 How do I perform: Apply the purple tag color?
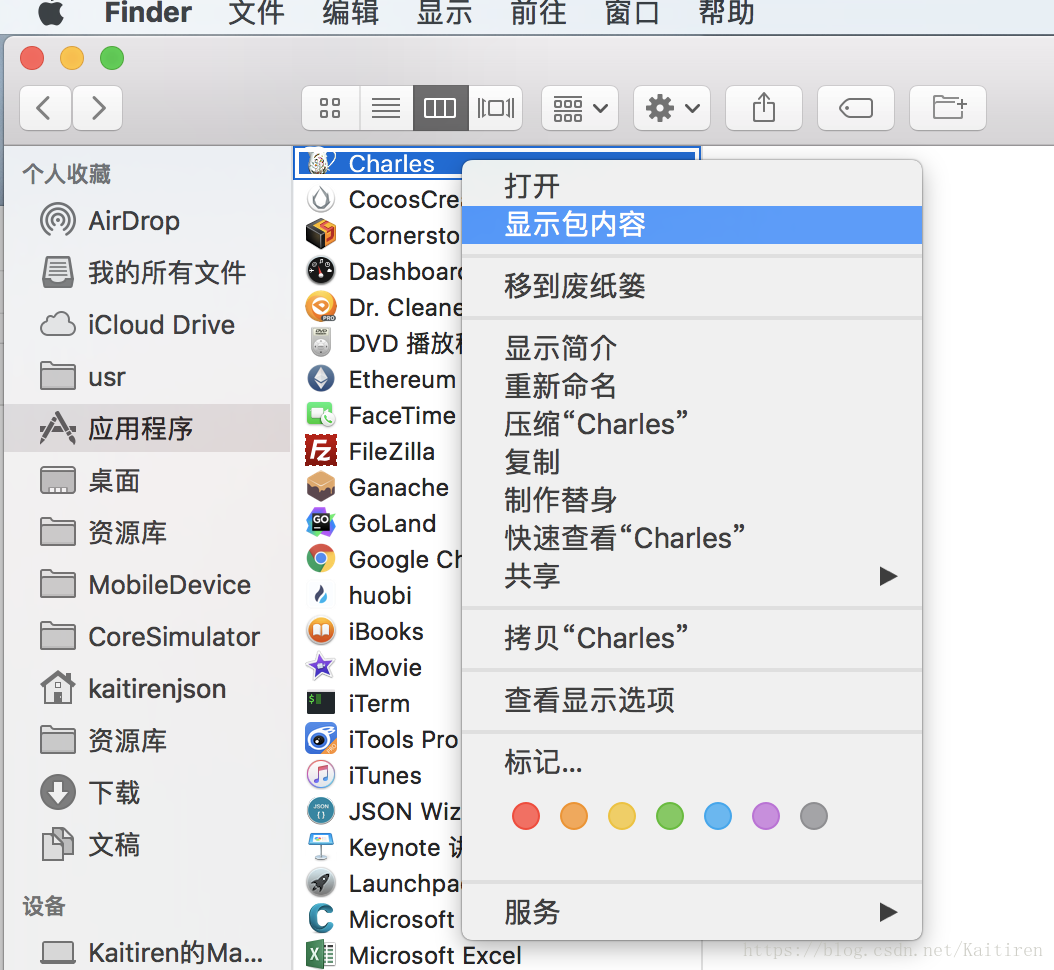[x=766, y=816]
